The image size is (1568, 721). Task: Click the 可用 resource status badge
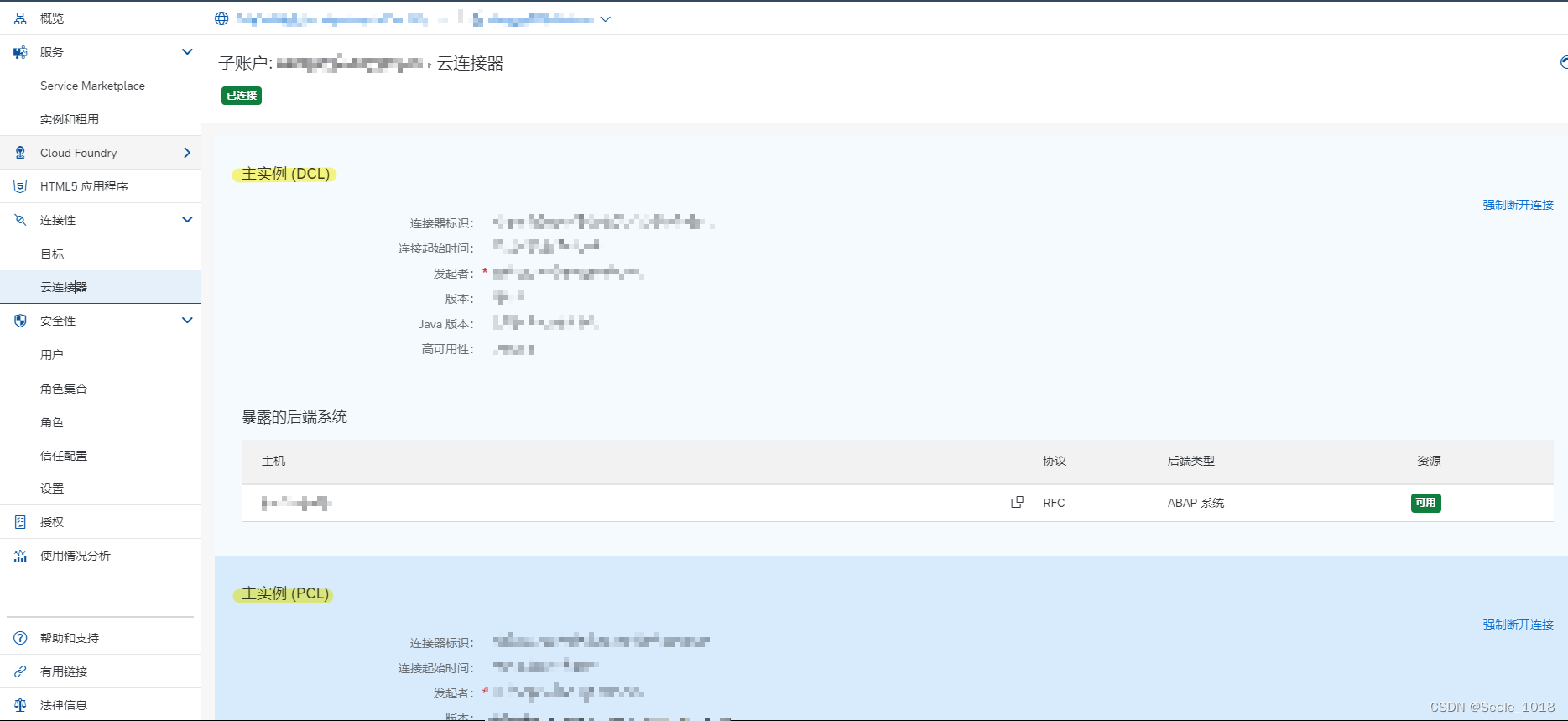pos(1425,503)
